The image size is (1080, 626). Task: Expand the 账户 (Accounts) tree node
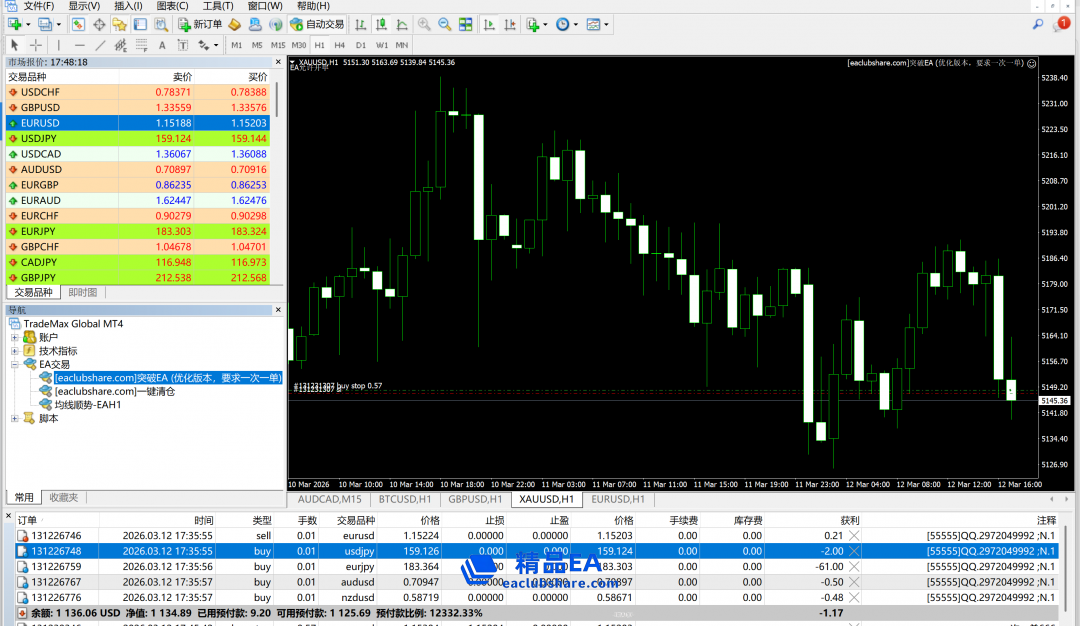tap(15, 337)
